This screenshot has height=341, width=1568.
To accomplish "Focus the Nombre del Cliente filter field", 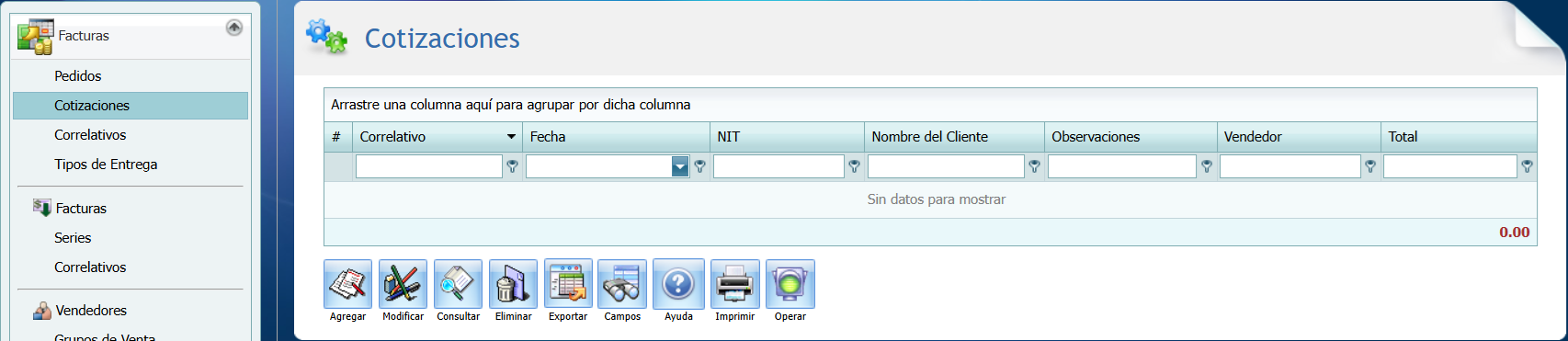I will click(x=946, y=166).
